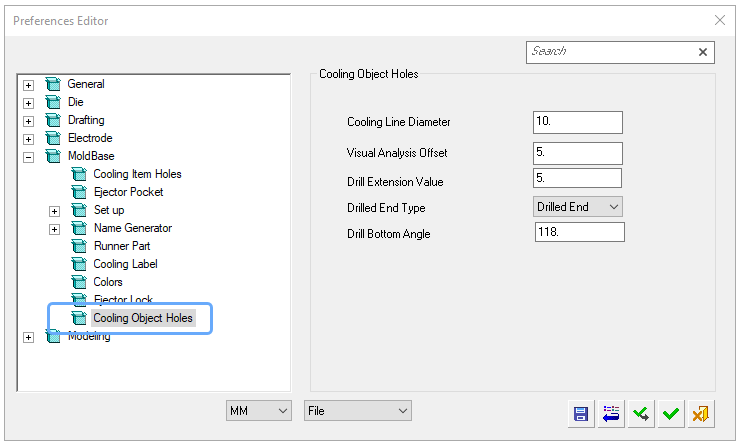This screenshot has width=740, height=445.
Task: Click the teal icon beside Runner Part
Action: 79,246
